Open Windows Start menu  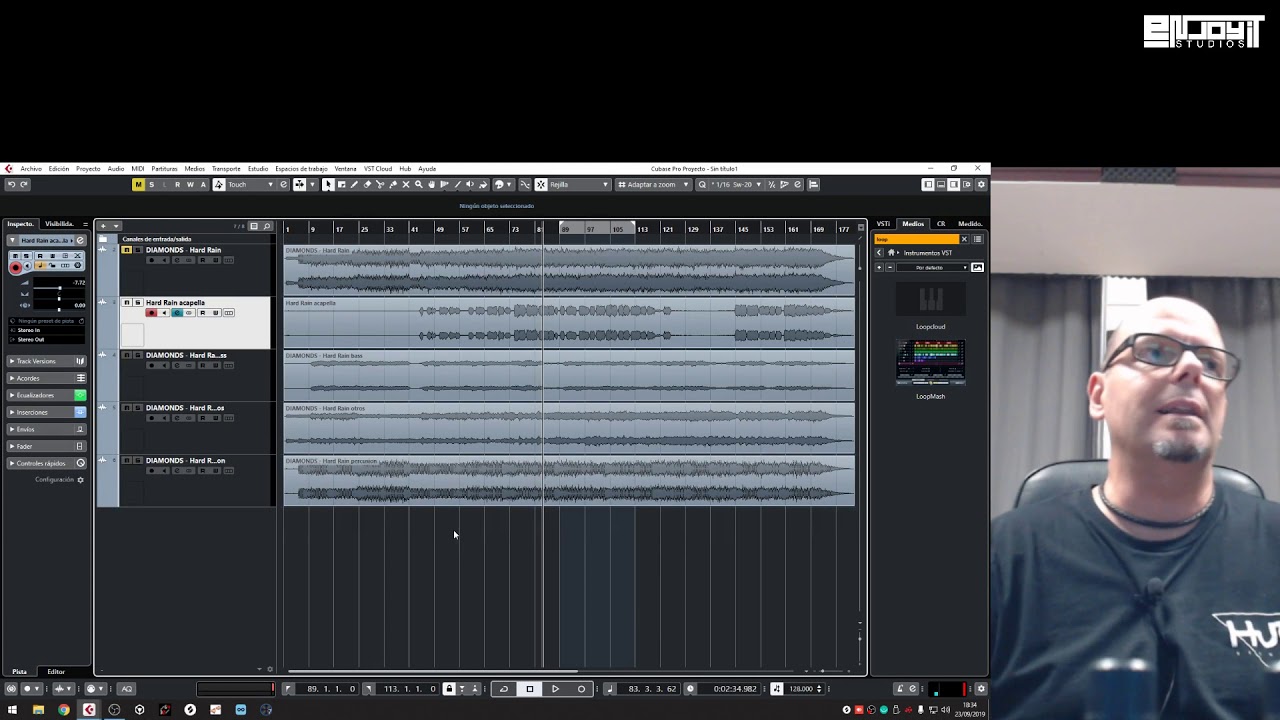[11, 710]
